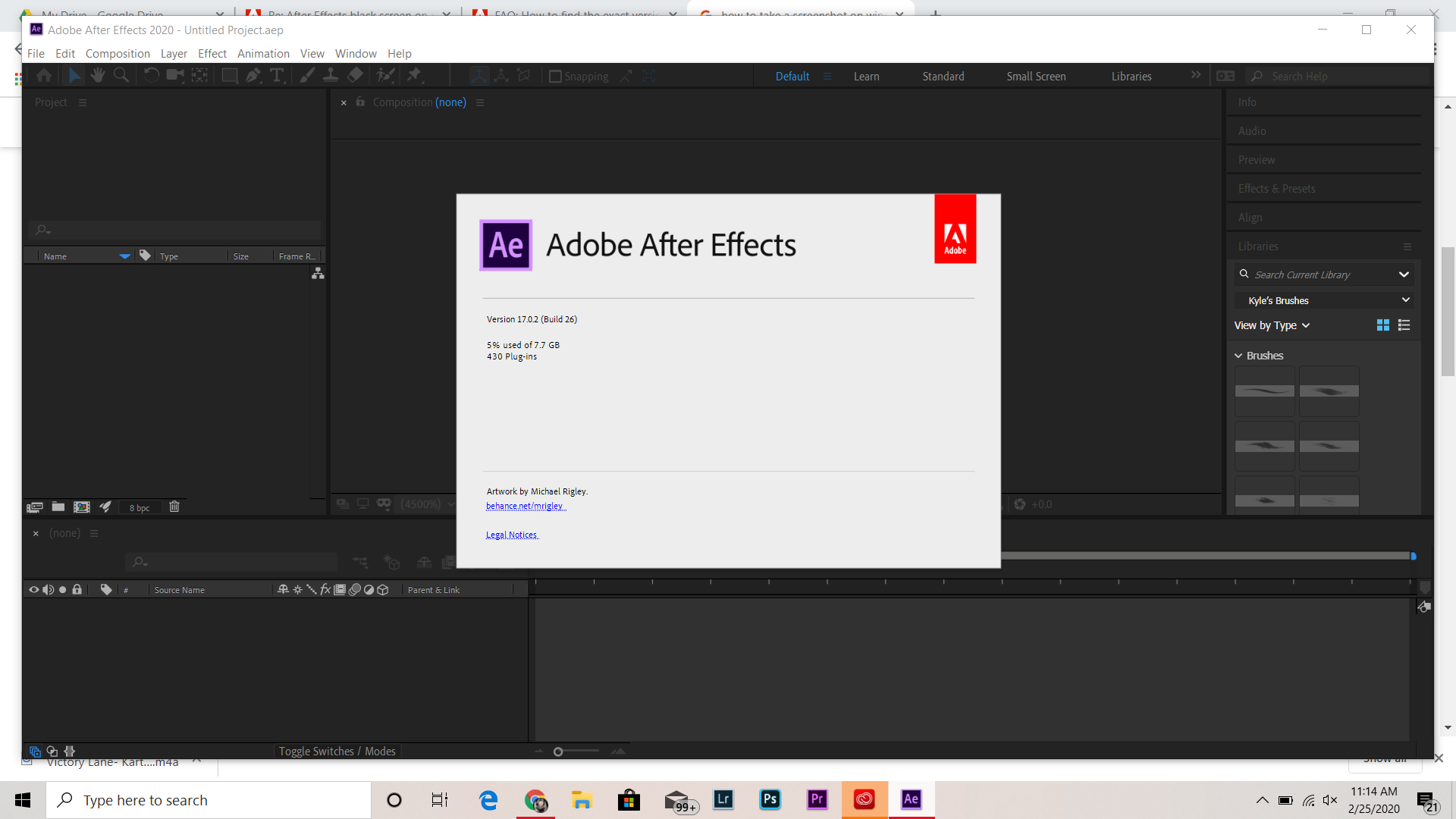
Task: Select the Zoom tool
Action: coord(121,75)
